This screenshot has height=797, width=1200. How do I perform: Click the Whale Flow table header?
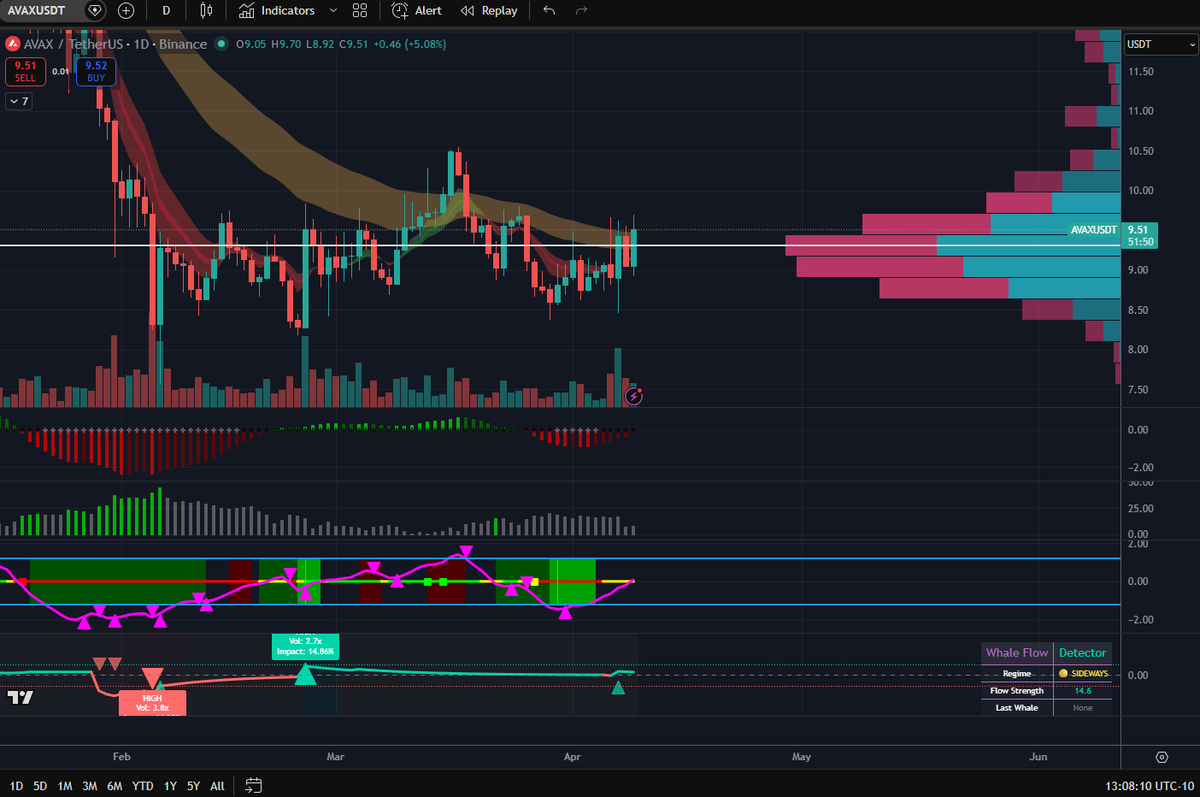point(1017,653)
